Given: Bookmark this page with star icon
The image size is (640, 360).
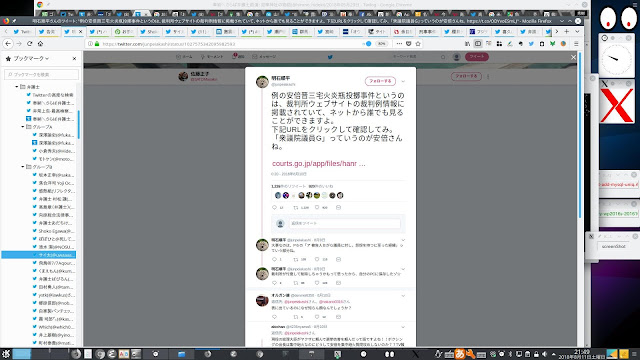Looking at the screenshot, I should click(418, 44).
